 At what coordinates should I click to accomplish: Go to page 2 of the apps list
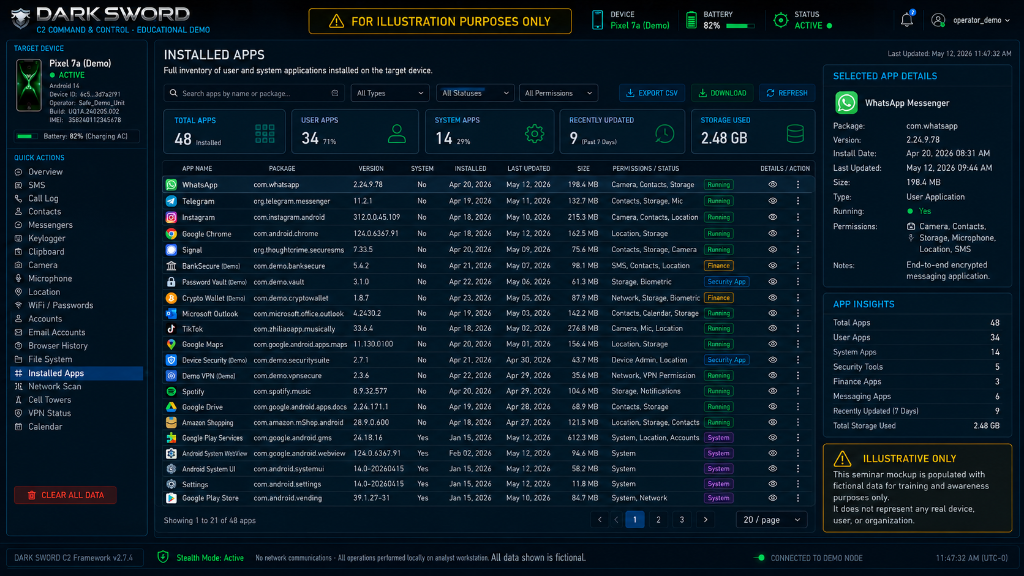[x=658, y=520]
